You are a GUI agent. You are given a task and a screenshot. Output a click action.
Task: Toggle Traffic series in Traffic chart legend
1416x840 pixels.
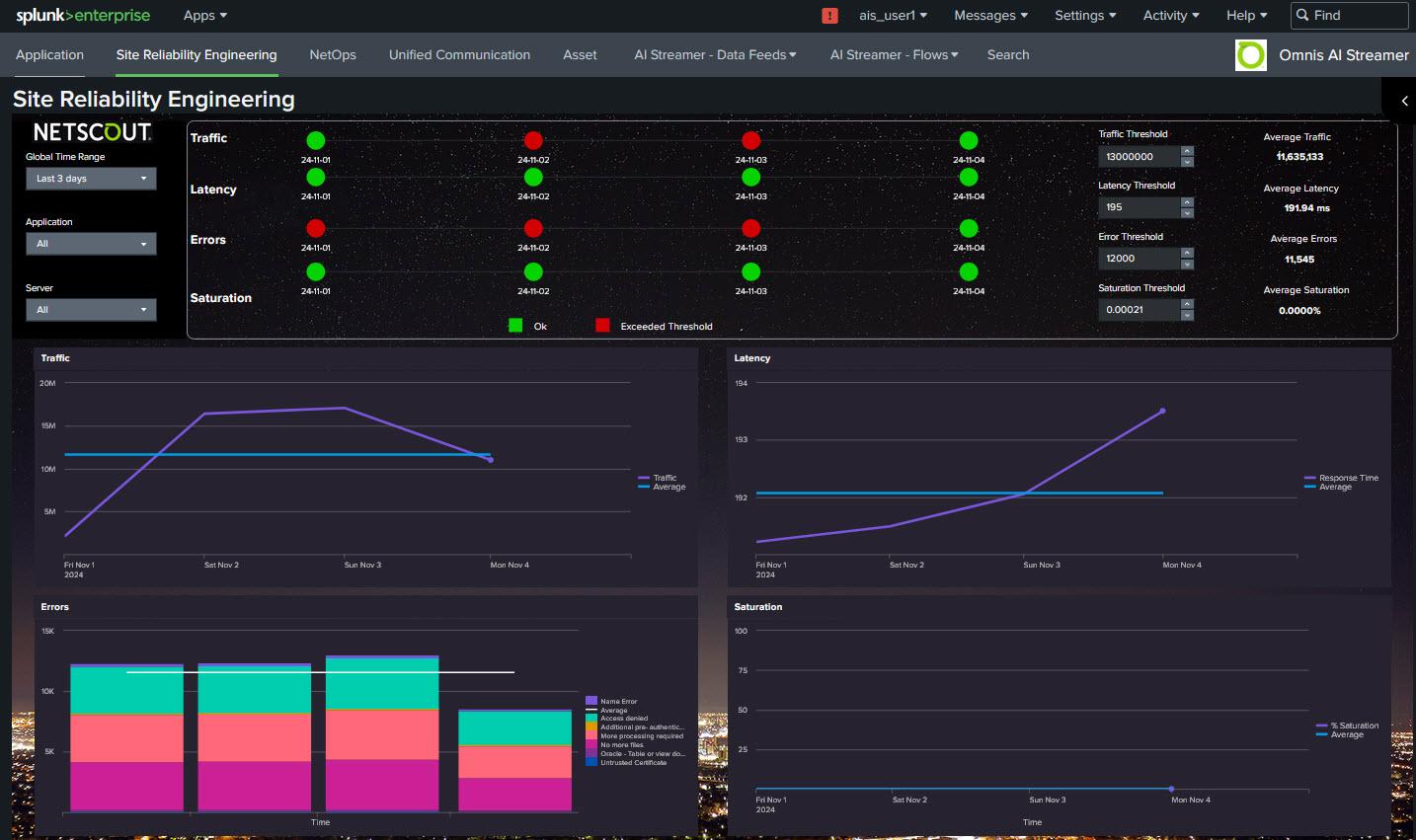point(658,478)
